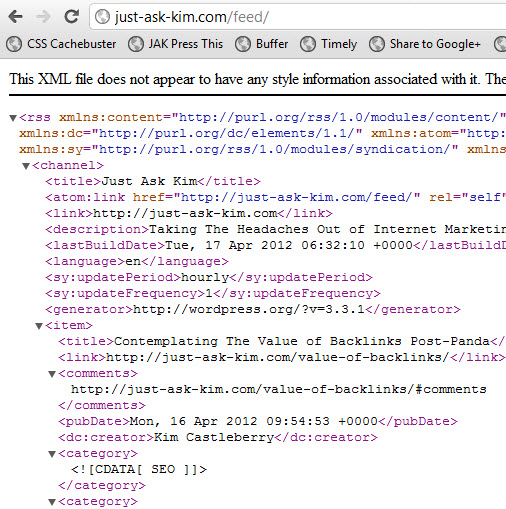Collapse the comments element triangle

52,374
